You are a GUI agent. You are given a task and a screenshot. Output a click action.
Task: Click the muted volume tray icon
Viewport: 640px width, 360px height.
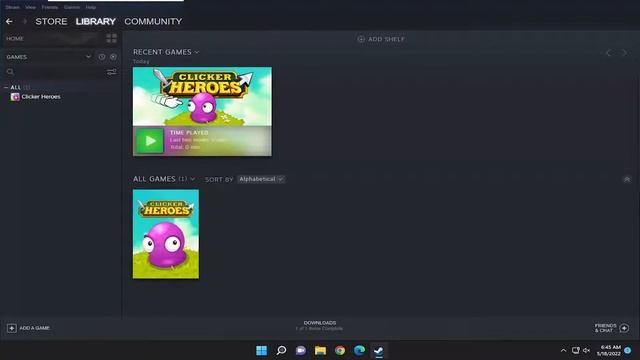[586, 350]
